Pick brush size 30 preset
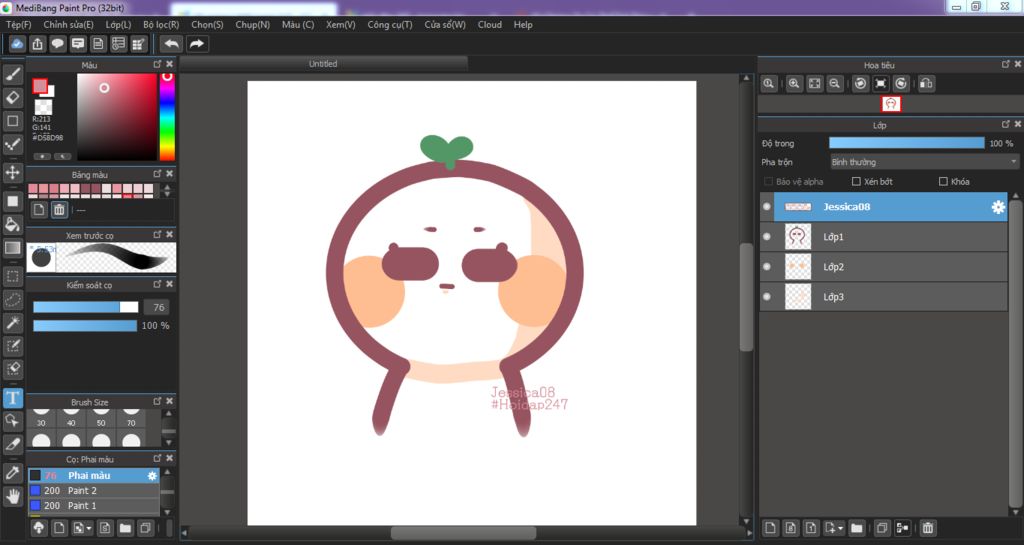Image resolution: width=1024 pixels, height=545 pixels. click(x=41, y=417)
